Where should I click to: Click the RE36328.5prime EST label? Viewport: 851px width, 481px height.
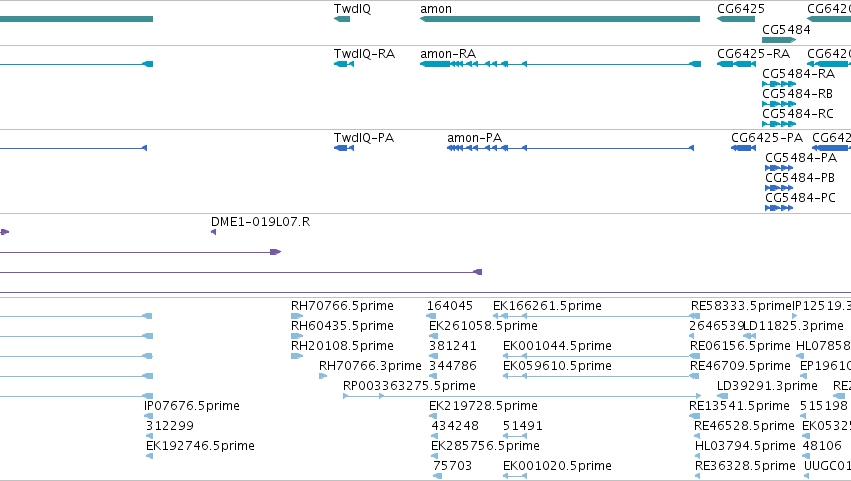[x=745, y=466]
